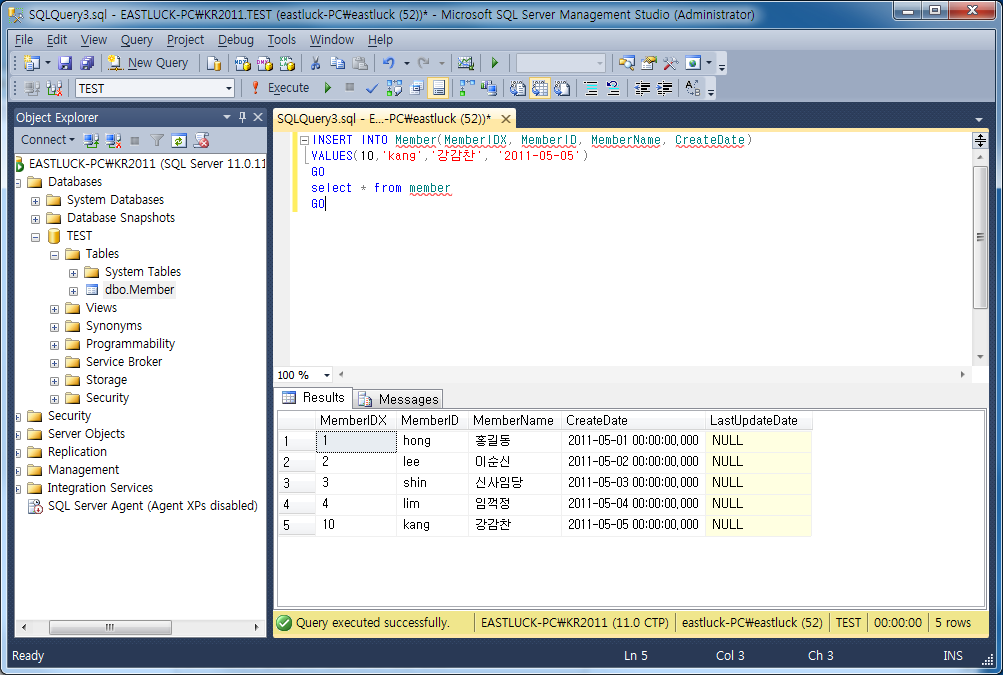
Task: Click the green Debug arrow beside Execute
Action: 328,88
